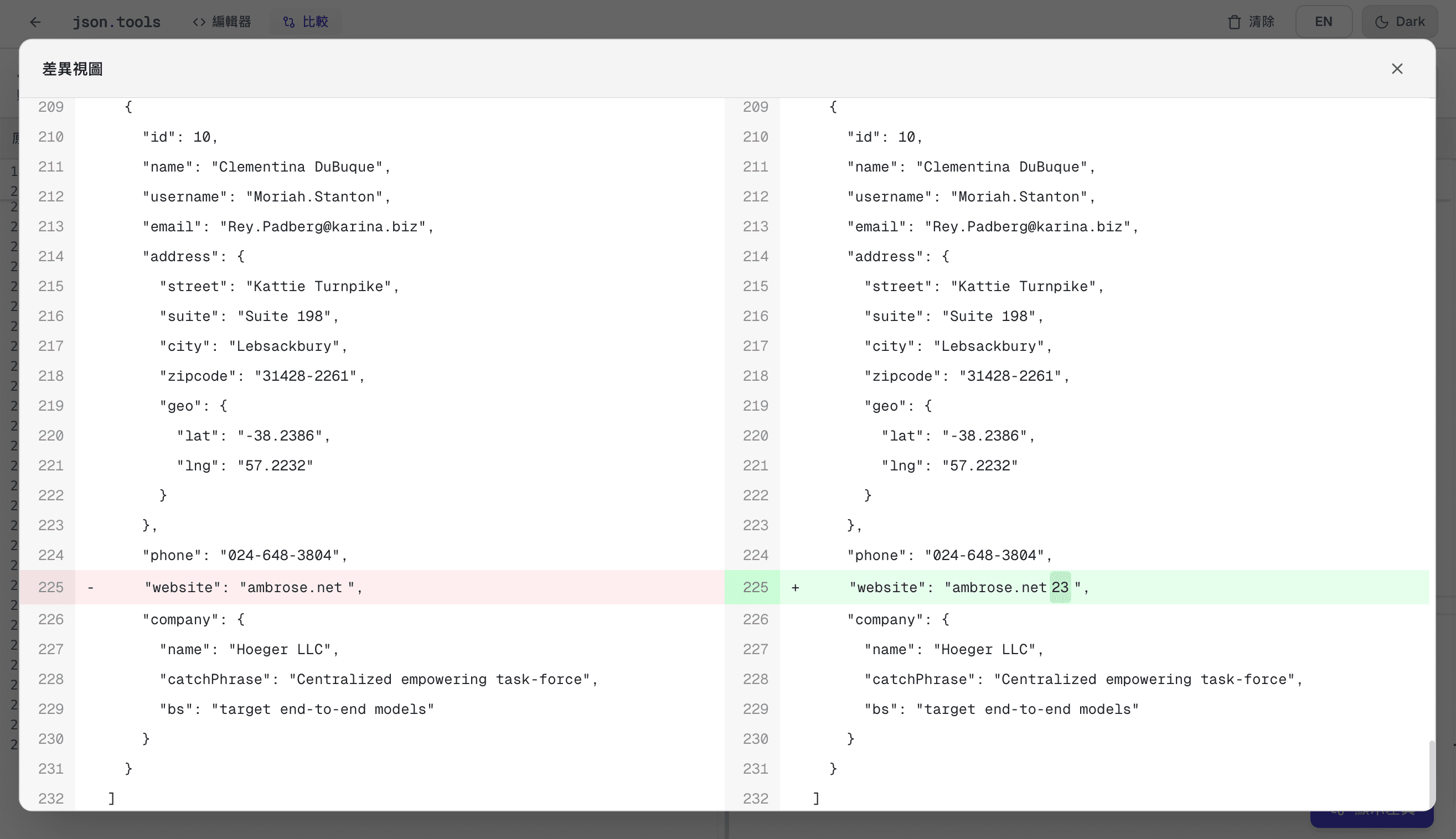Click the removed website line on left
1456x839 pixels.
click(x=371, y=587)
